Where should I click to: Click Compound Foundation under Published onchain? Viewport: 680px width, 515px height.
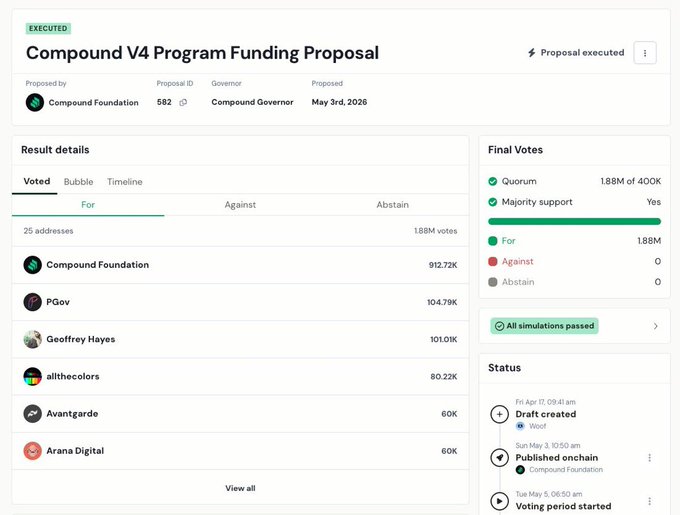(566, 470)
